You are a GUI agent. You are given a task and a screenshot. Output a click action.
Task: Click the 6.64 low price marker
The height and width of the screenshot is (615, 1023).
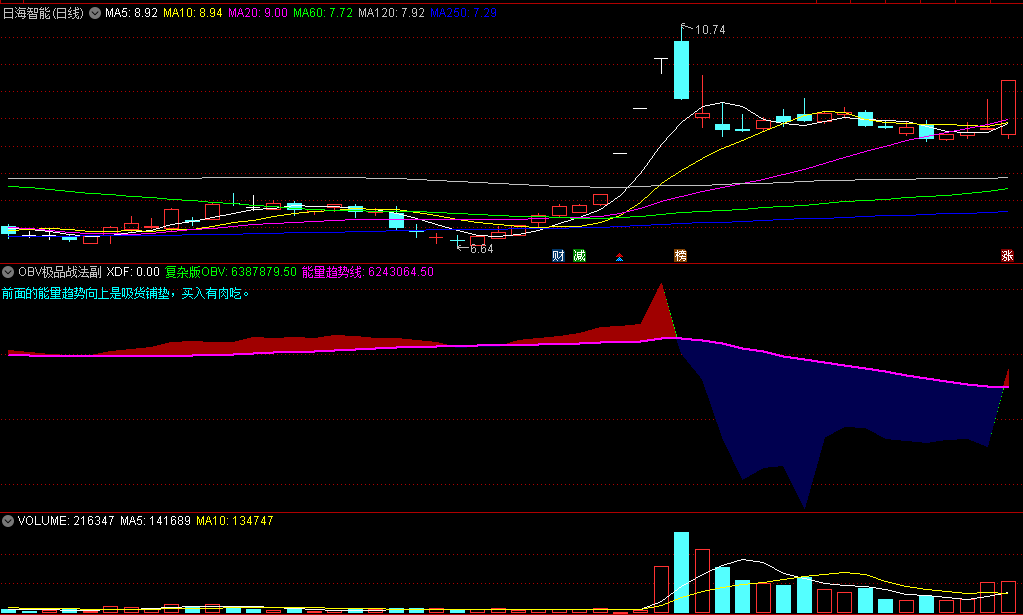click(481, 249)
